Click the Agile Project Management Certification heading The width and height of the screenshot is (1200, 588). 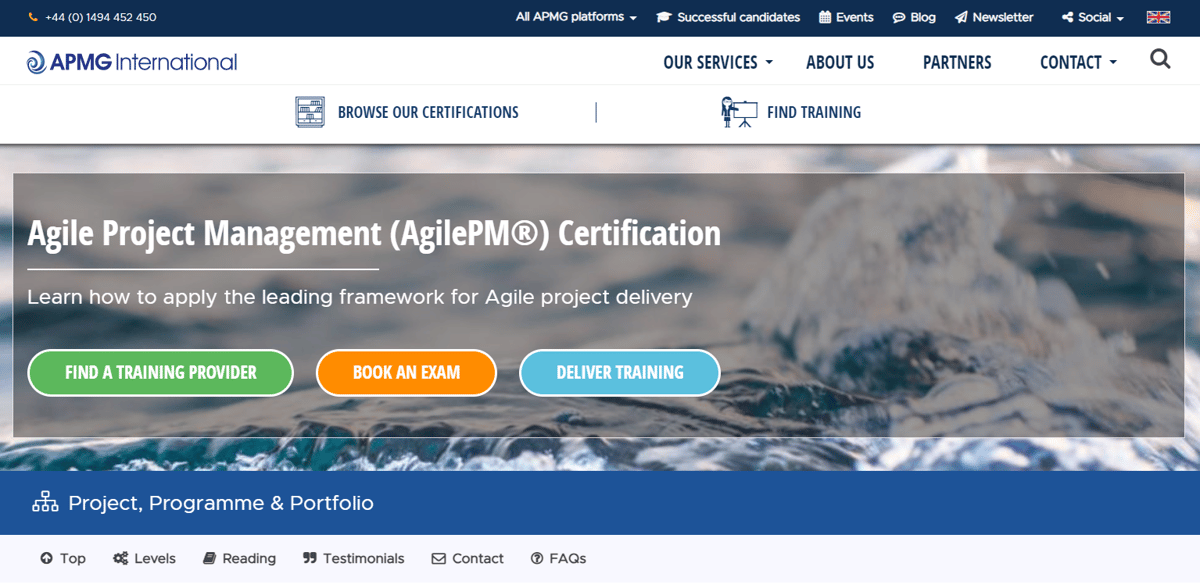[x=374, y=233]
